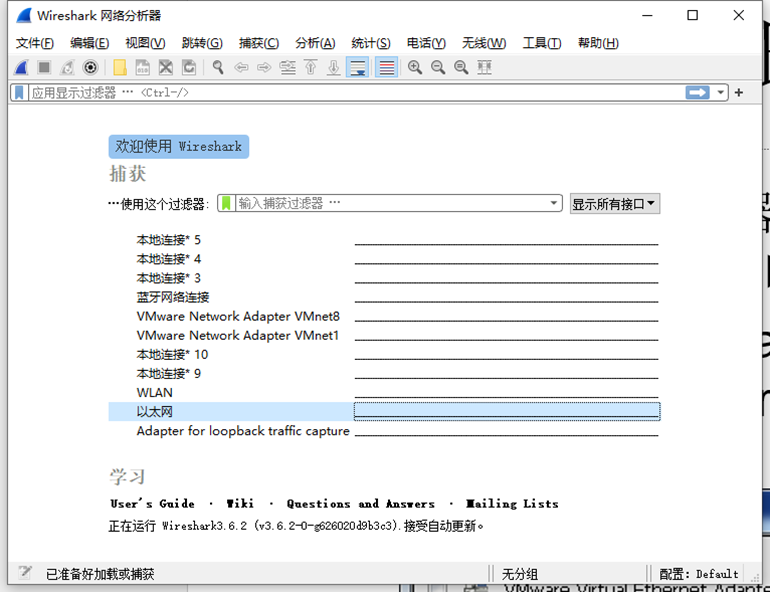This screenshot has width=770, height=592.
Task: Click the 无分组 status bar entry
Action: click(x=520, y=573)
